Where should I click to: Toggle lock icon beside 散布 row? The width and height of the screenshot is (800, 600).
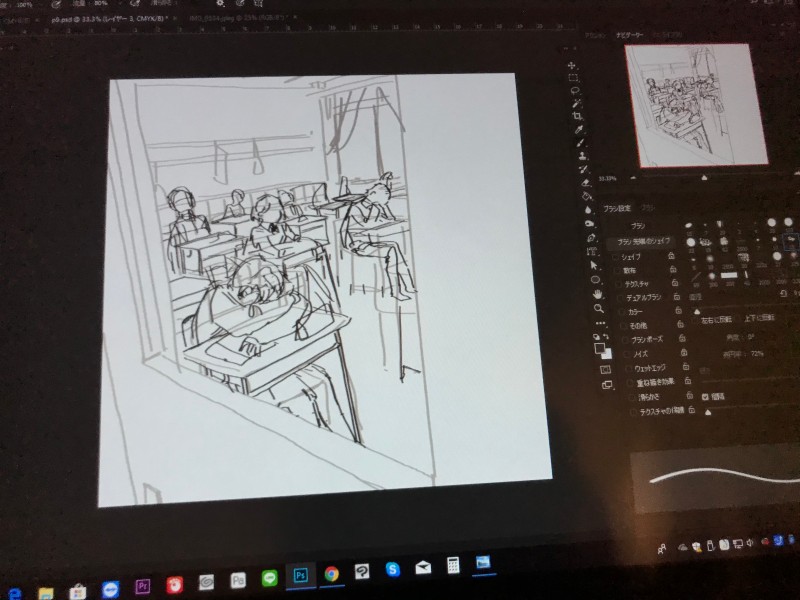[673, 269]
